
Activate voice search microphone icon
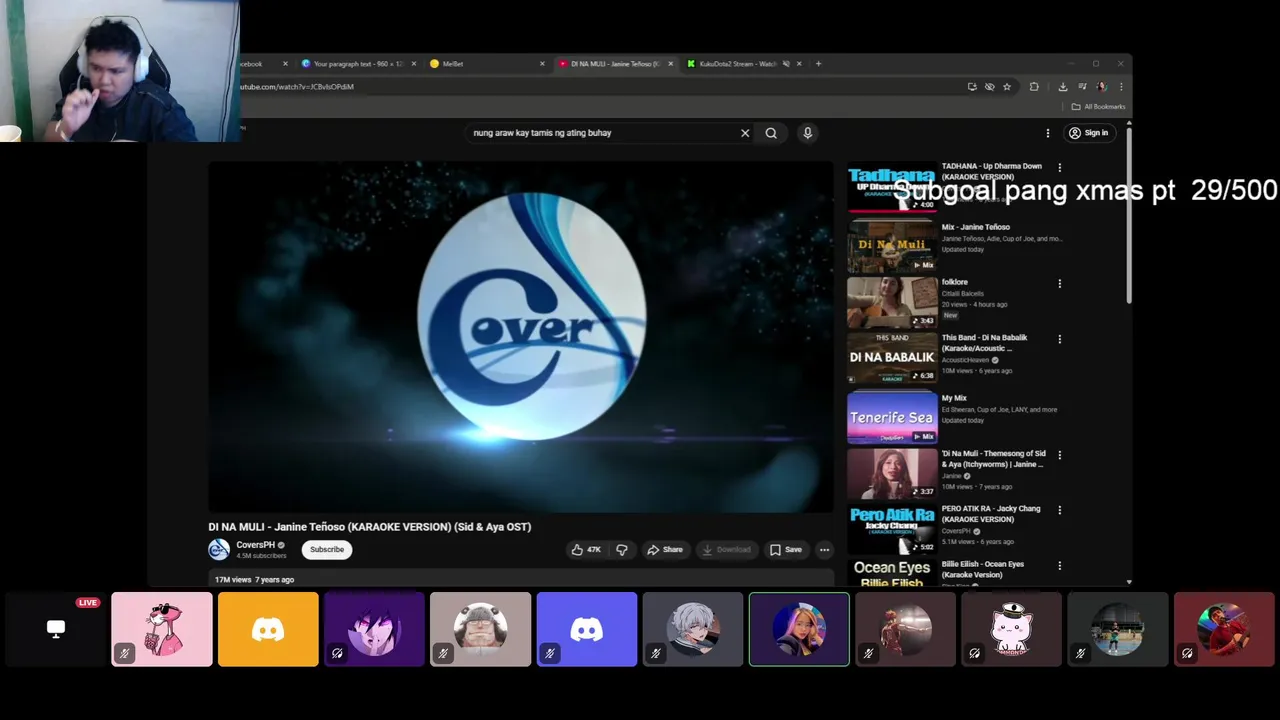[x=807, y=133]
